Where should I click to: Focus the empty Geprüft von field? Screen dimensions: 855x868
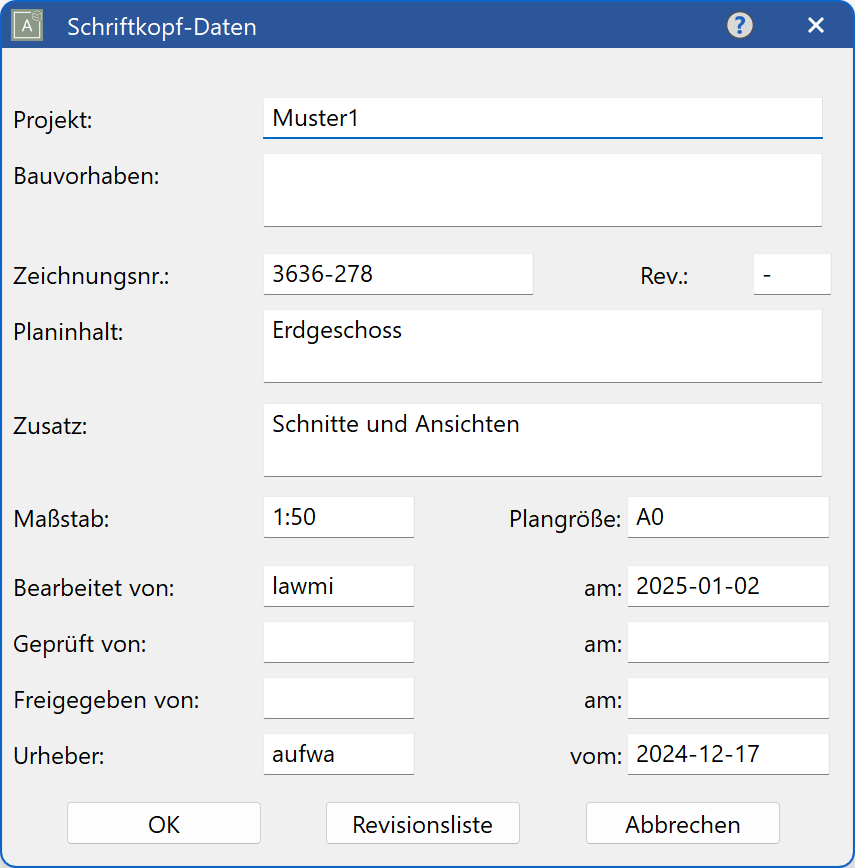338,642
